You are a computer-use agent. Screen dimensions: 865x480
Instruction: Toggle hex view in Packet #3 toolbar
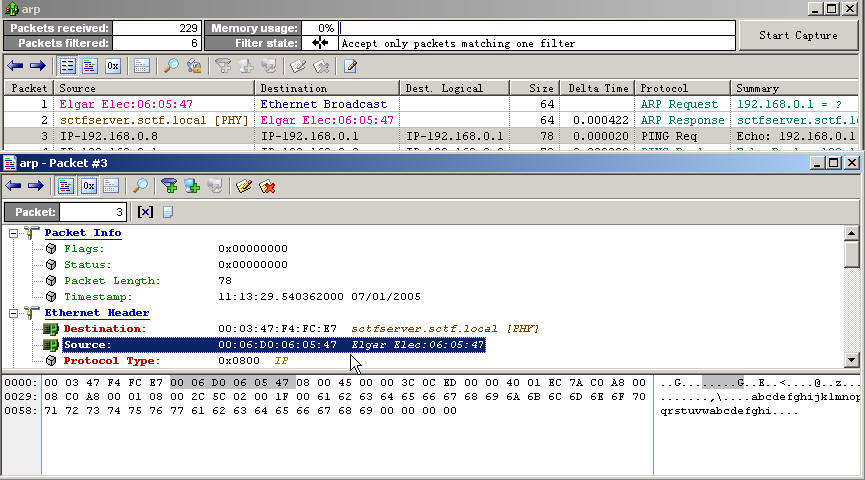pos(89,186)
